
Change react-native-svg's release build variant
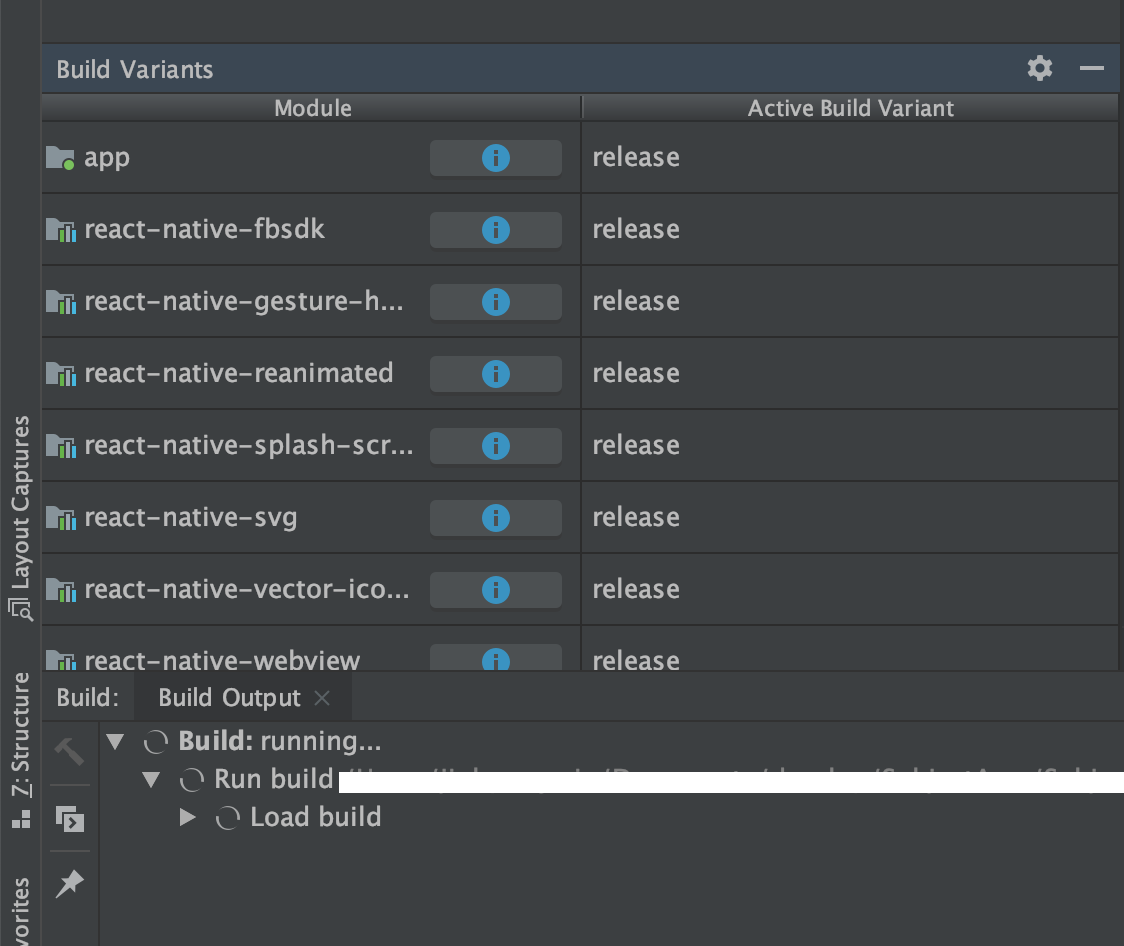click(849, 517)
